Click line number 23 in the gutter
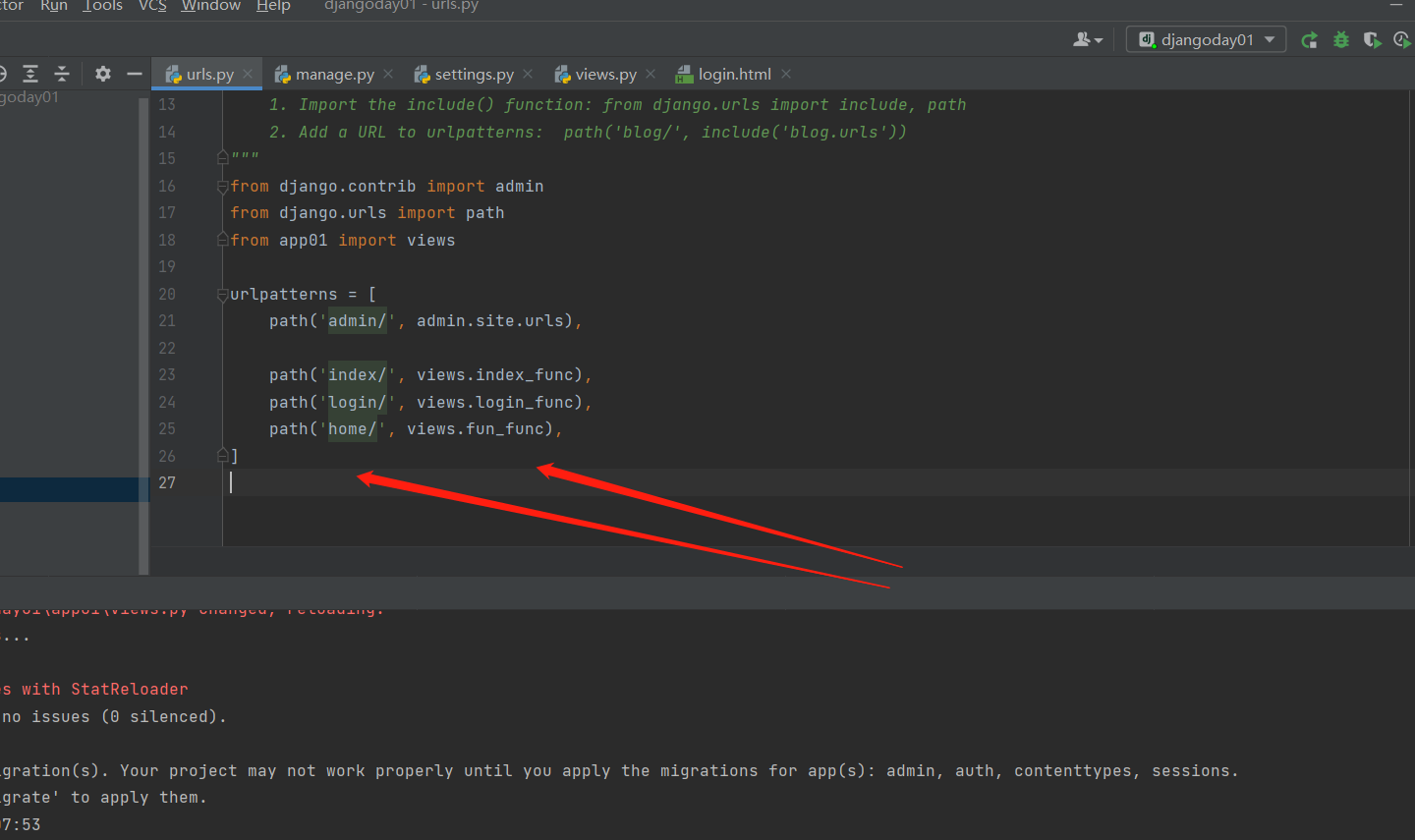Viewport: 1415px width, 840px height. coord(167,375)
